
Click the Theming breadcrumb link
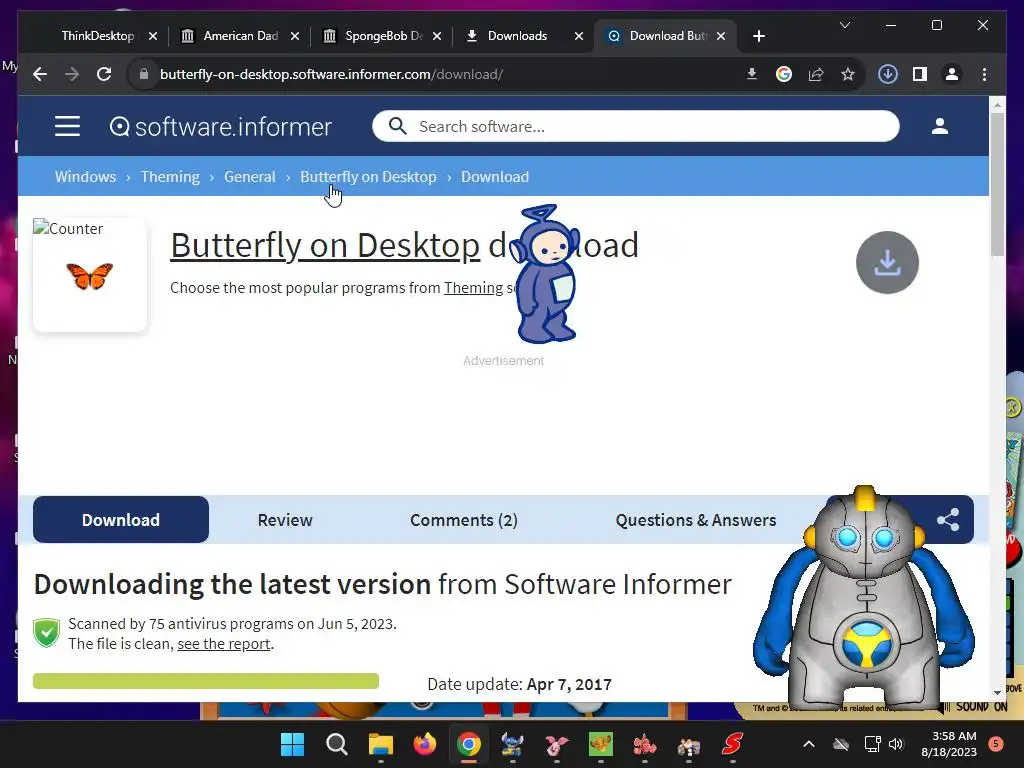[x=170, y=176]
